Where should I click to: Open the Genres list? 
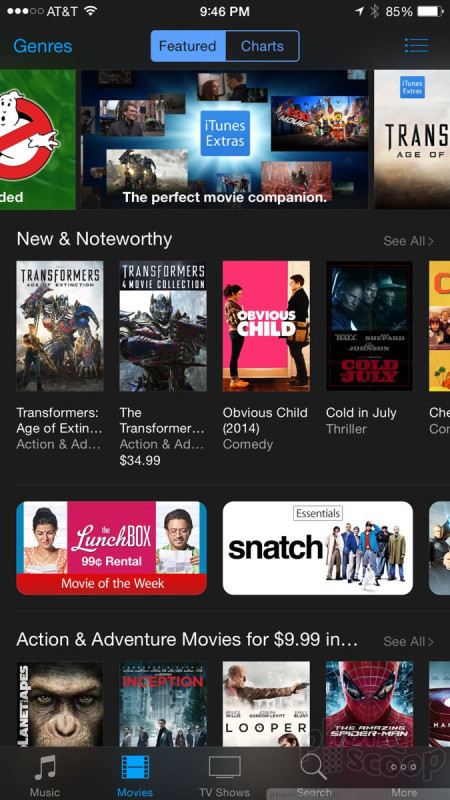43,46
